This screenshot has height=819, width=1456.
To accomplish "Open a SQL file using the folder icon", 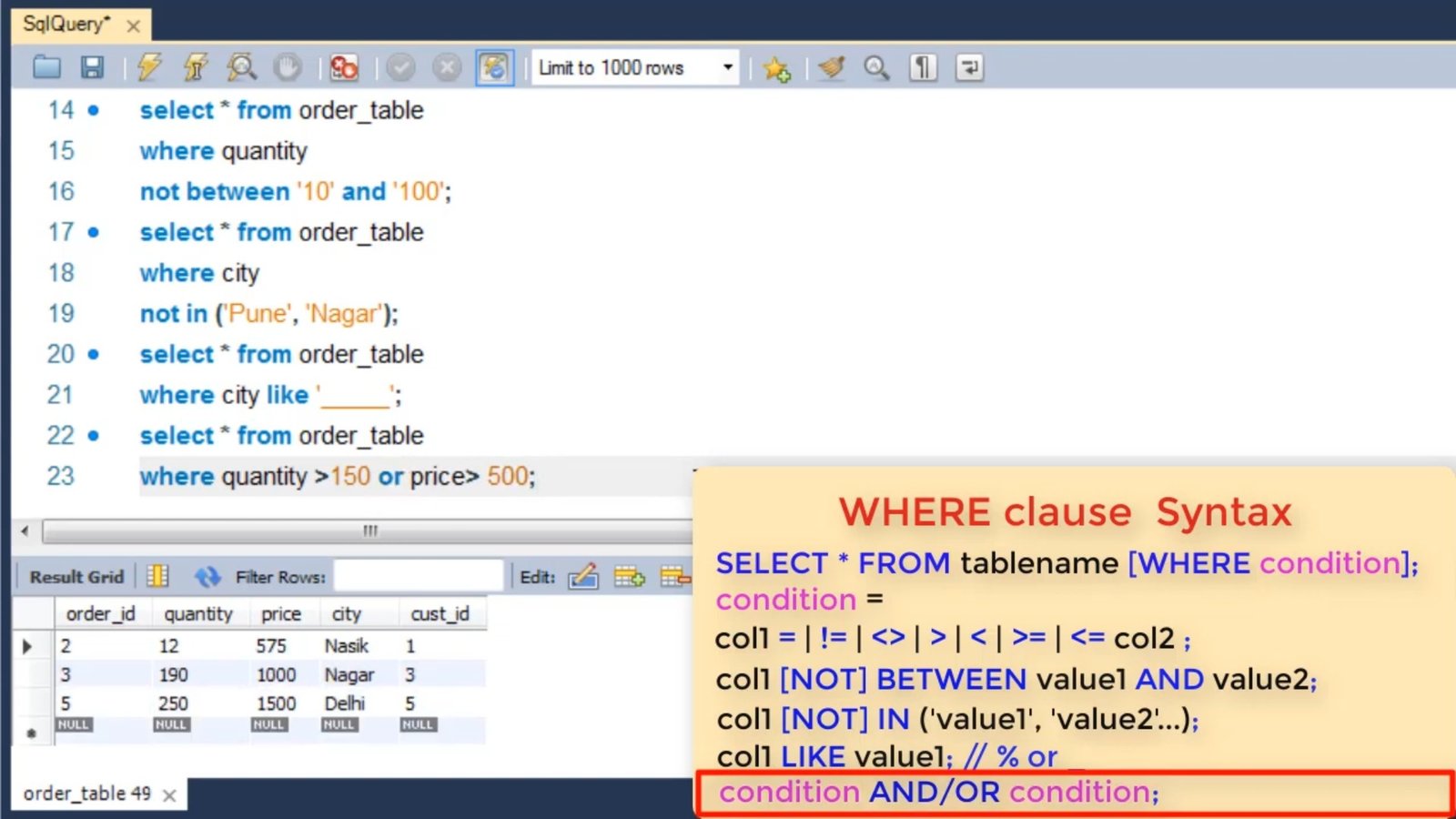I will pos(46,67).
